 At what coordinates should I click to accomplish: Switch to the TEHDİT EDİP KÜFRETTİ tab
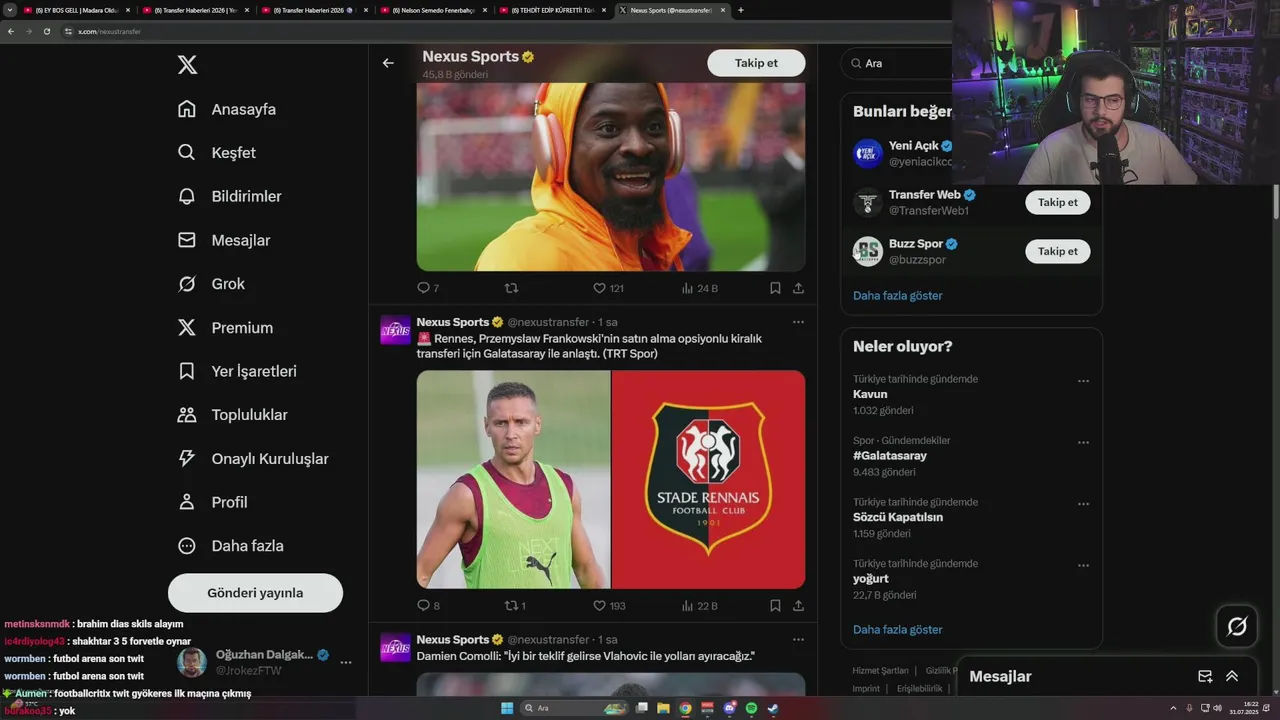[552, 10]
